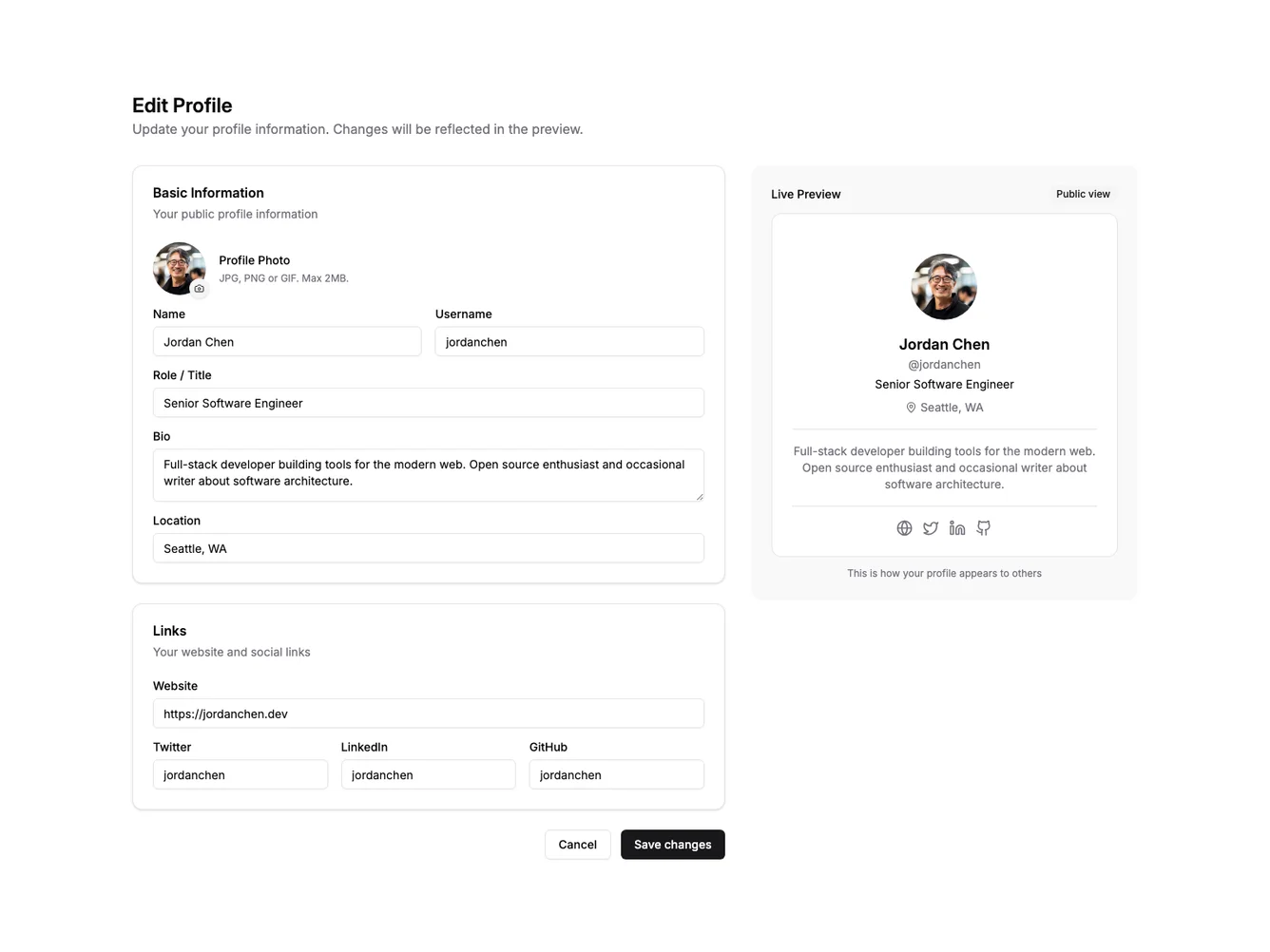Click Jordan Chen's avatar in the Live Preview
The image size is (1270, 952).
coord(944,286)
